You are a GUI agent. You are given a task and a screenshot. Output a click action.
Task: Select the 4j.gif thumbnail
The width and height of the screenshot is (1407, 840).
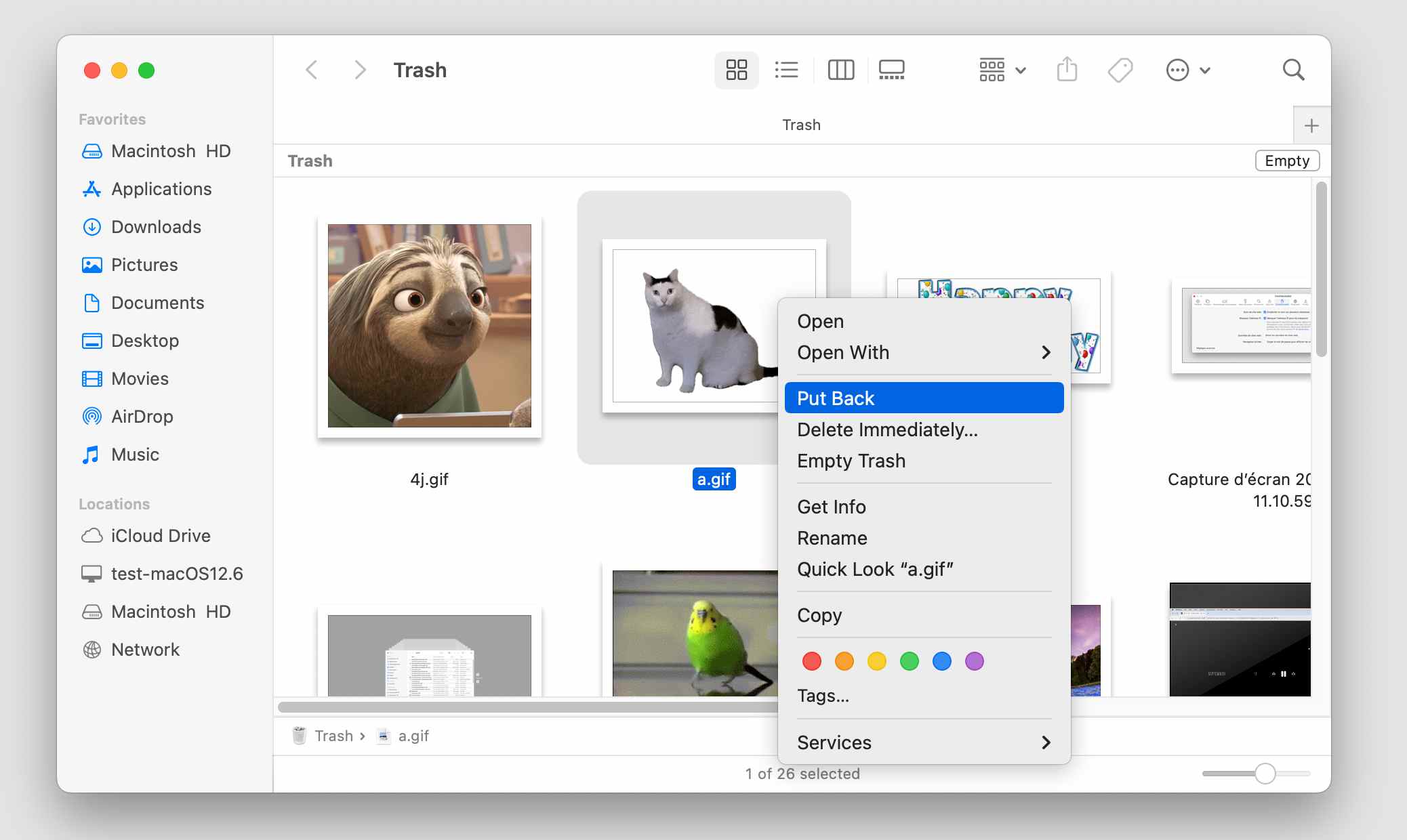click(429, 326)
